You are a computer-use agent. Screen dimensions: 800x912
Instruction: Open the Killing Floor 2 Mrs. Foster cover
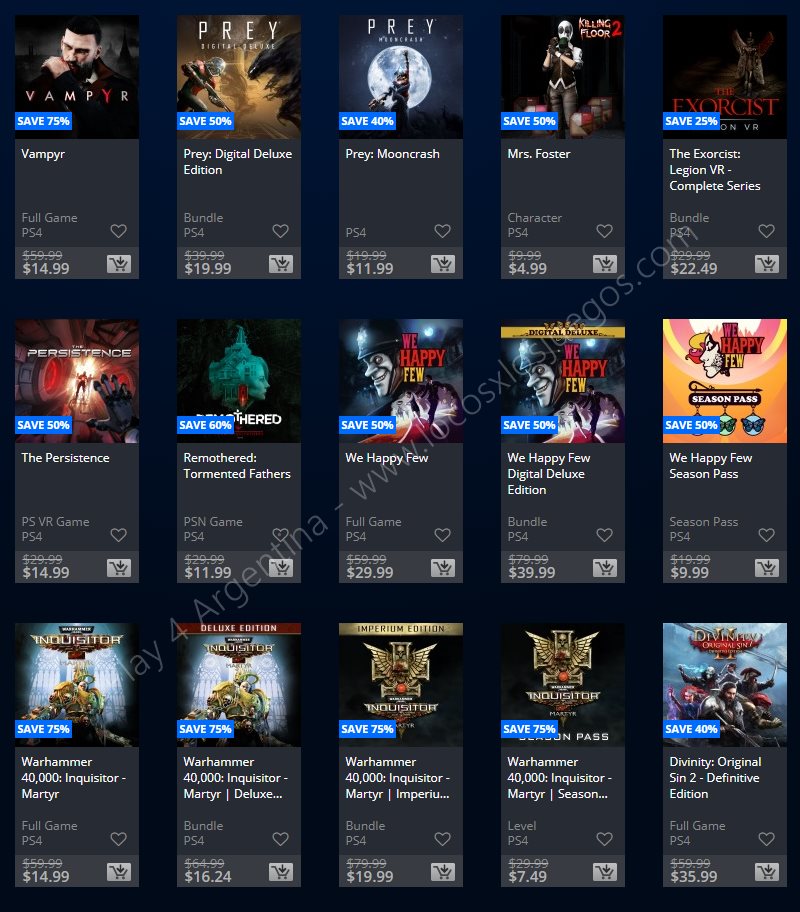pos(563,77)
